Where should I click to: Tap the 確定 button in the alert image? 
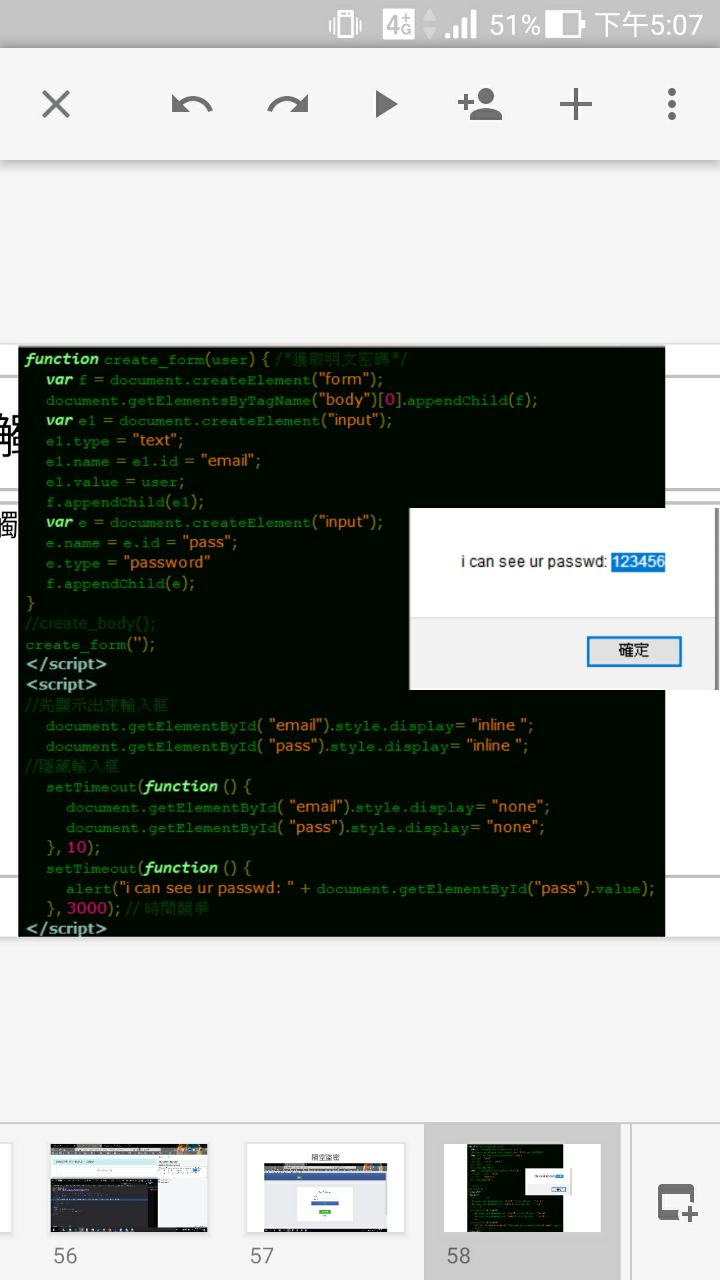(x=634, y=651)
